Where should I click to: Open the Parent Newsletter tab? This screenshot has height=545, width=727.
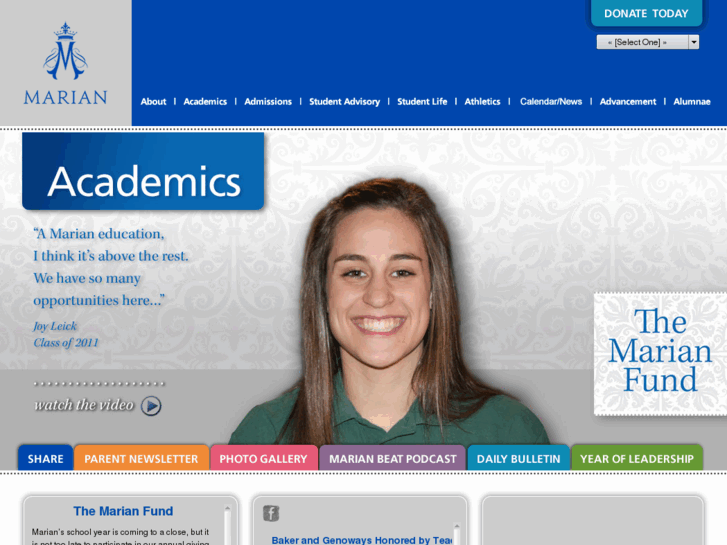click(141, 458)
